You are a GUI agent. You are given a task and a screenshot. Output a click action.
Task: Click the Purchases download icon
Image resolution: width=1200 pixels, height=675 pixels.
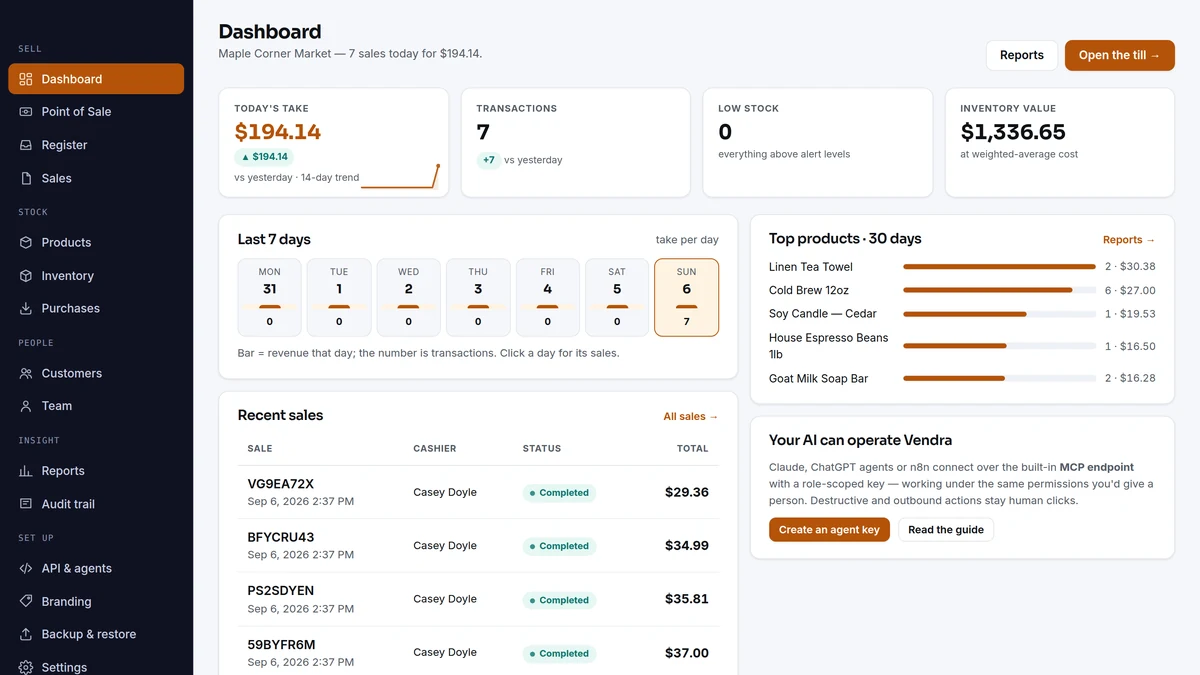point(26,309)
